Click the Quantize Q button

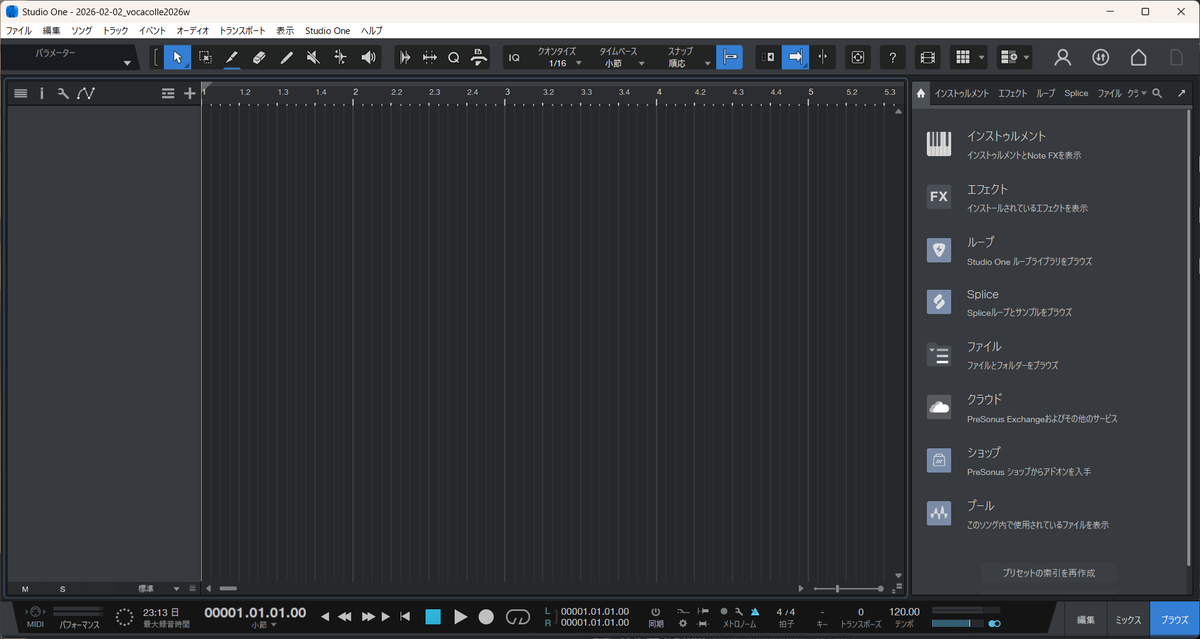[x=453, y=57]
